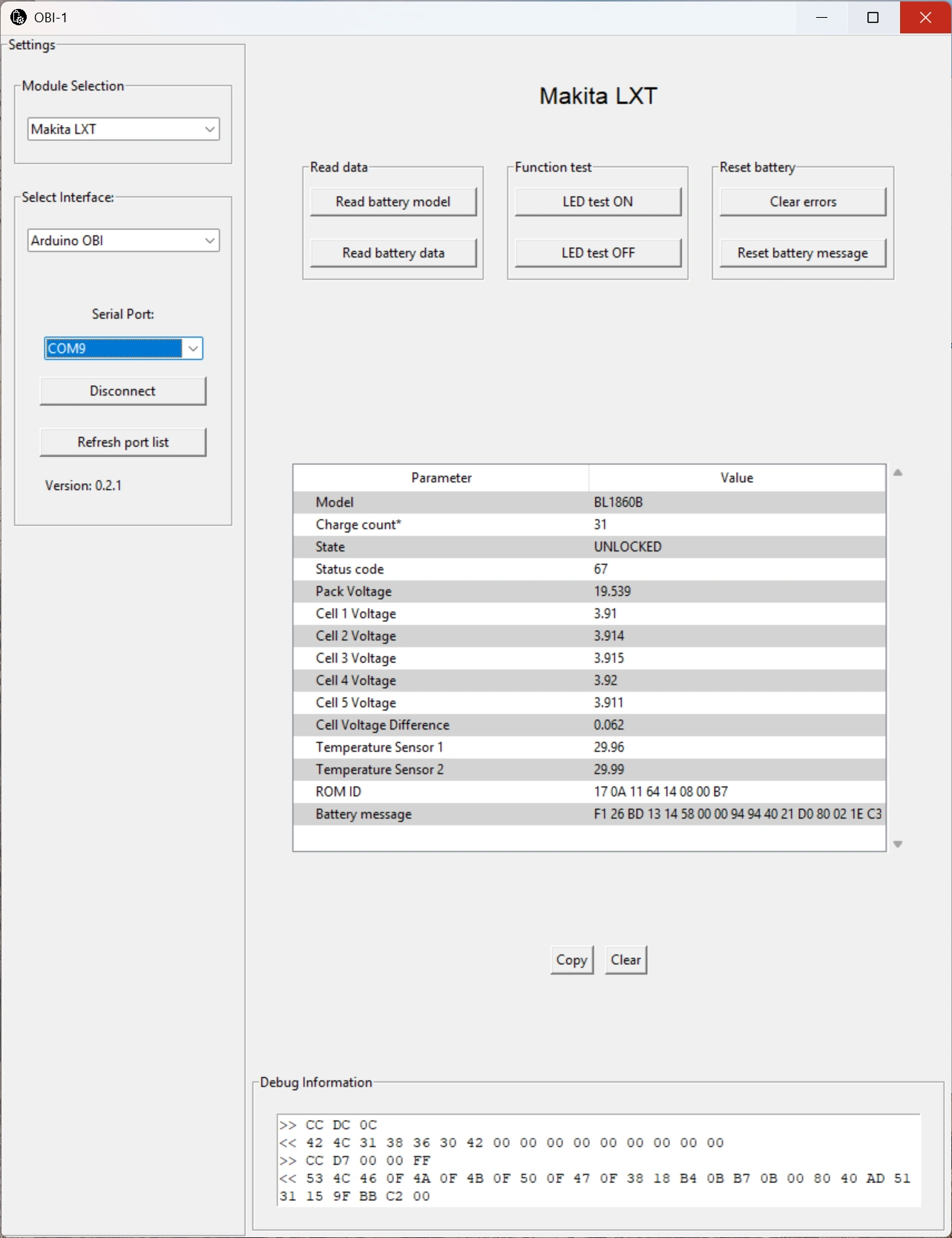
Task: Select the Cell 5 Voltage row
Action: point(589,703)
